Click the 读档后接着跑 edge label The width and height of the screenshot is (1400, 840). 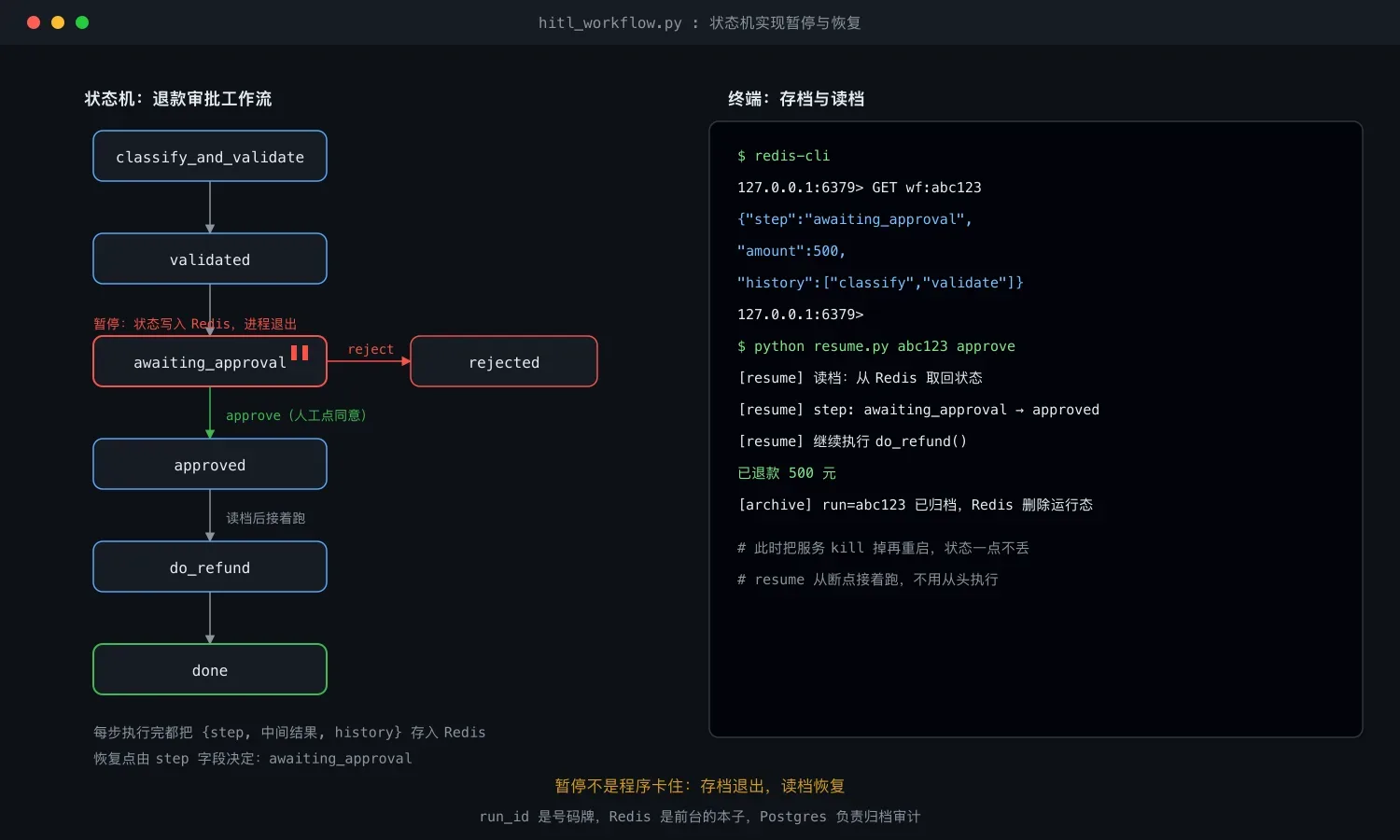(x=266, y=518)
